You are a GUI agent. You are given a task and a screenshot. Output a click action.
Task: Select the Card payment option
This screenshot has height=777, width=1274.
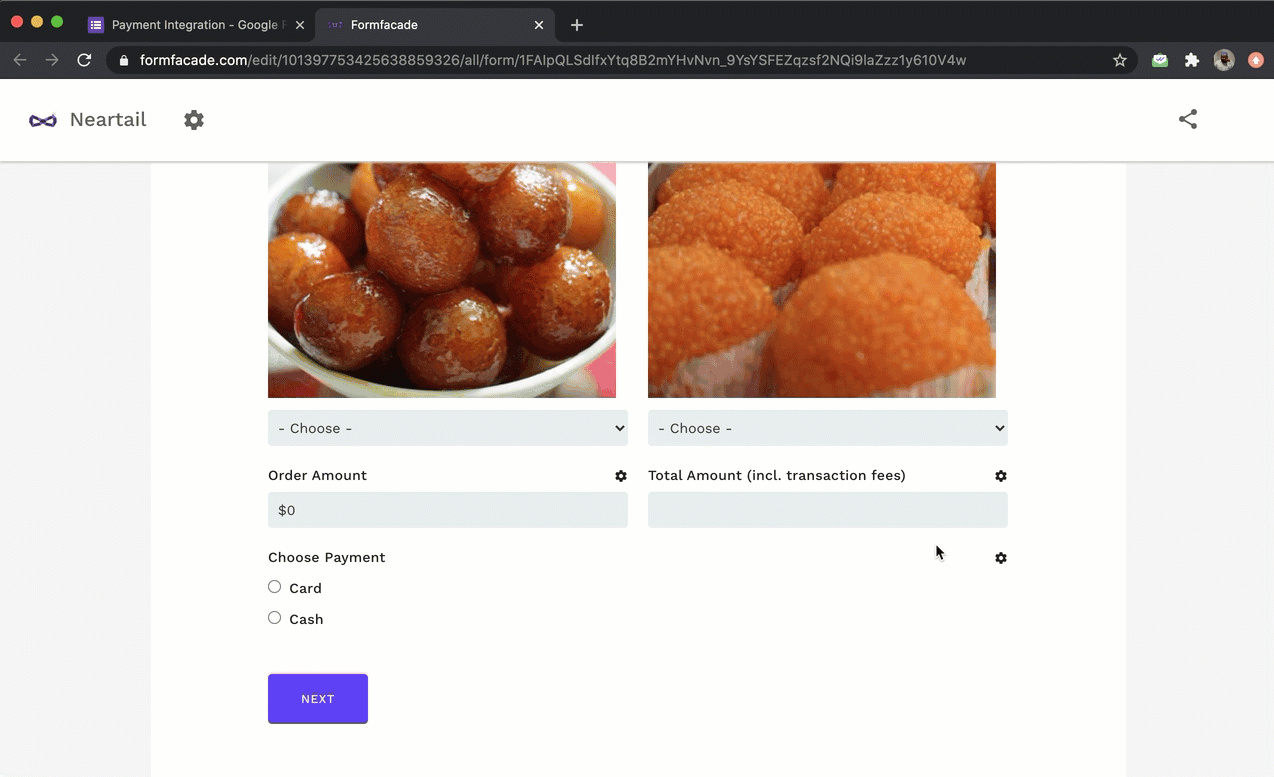coord(275,587)
